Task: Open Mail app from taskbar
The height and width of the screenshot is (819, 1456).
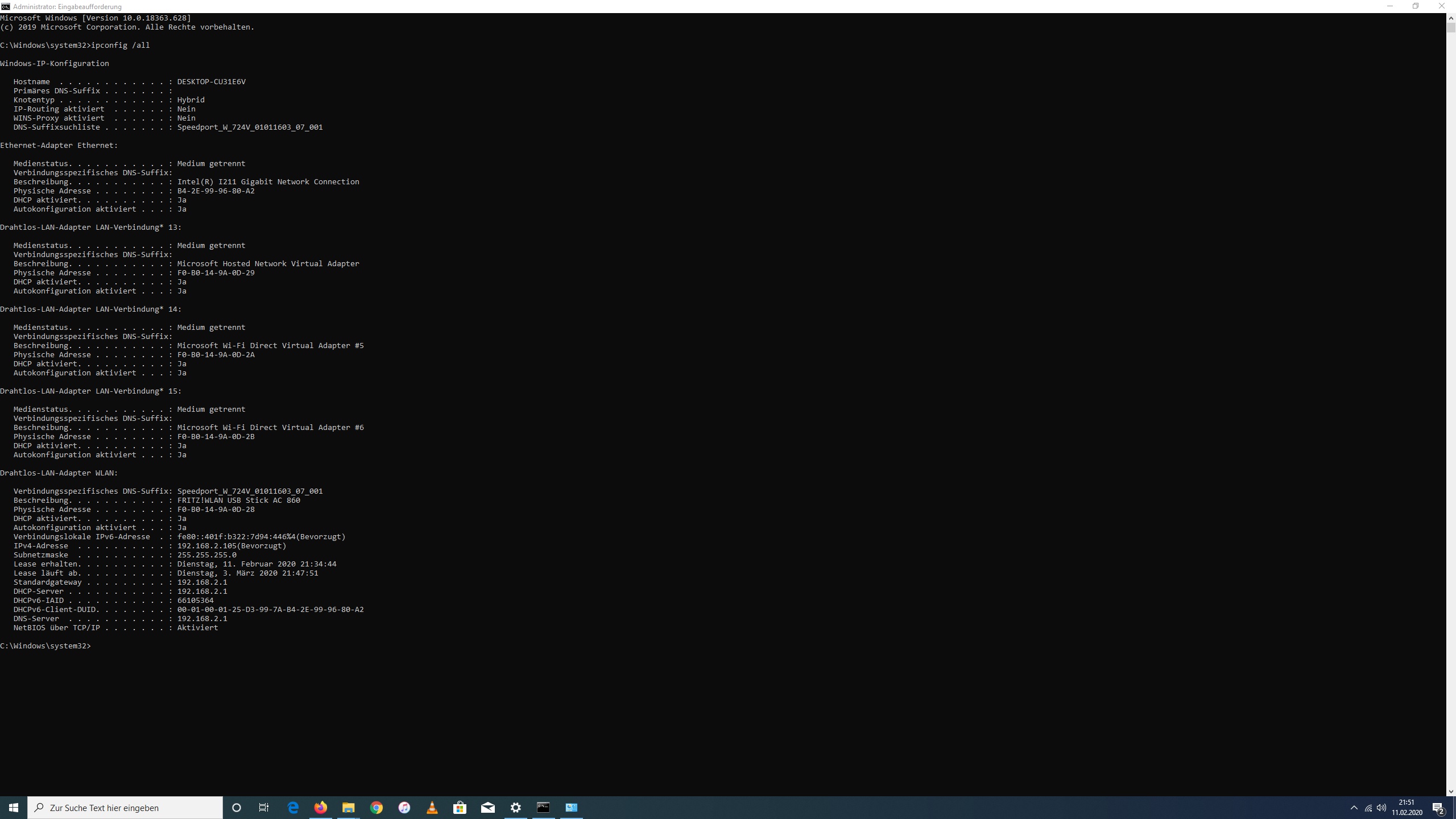Action: point(487,808)
